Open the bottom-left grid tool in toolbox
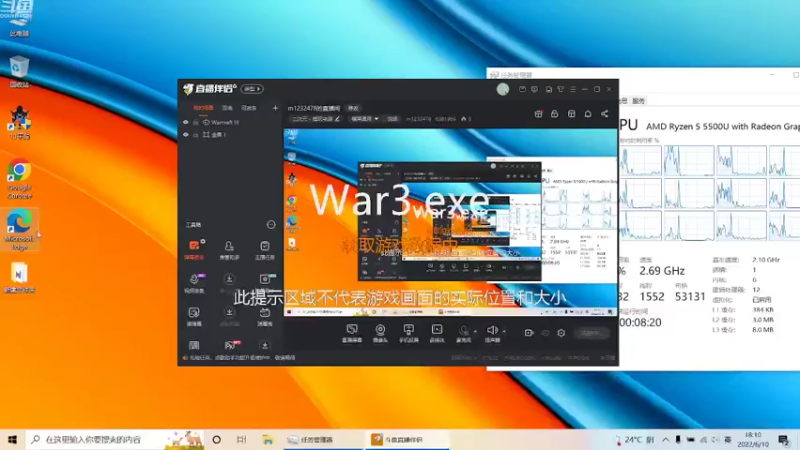 [194, 345]
